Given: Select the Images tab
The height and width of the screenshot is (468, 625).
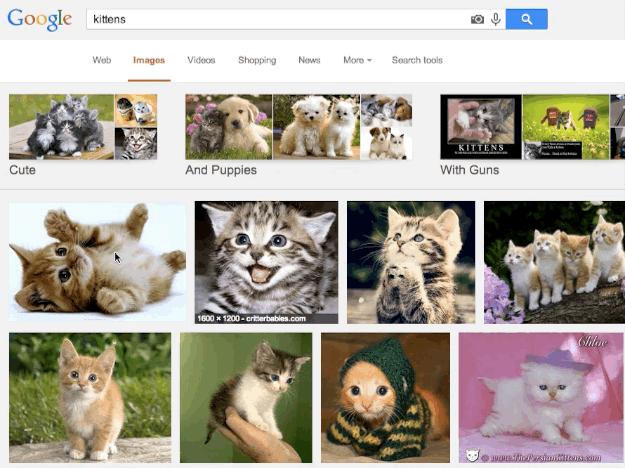Looking at the screenshot, I should [x=149, y=60].
